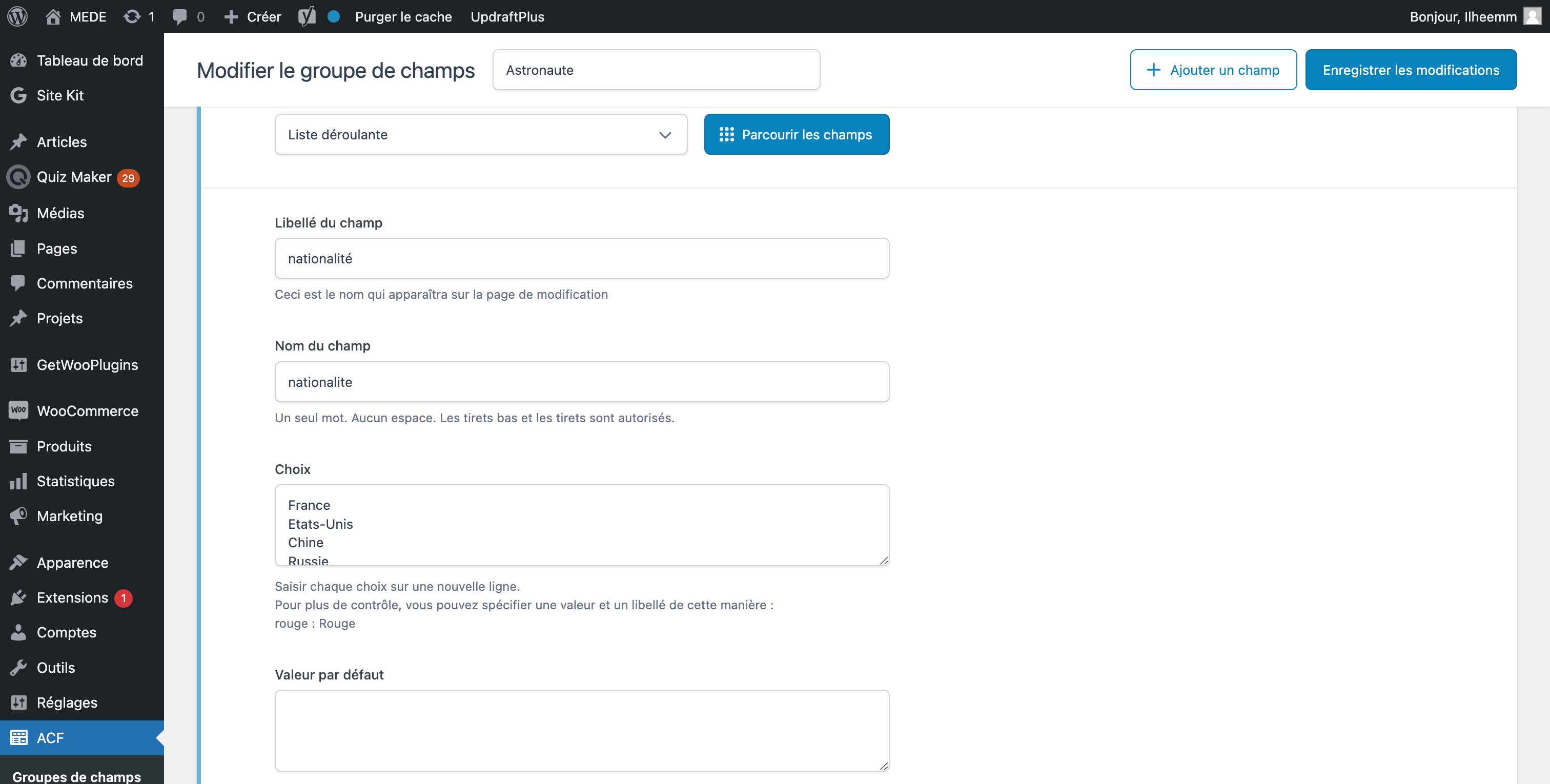This screenshot has height=784, width=1550.
Task: Open the Yoast SEO icon in admin bar
Action: coord(307,16)
